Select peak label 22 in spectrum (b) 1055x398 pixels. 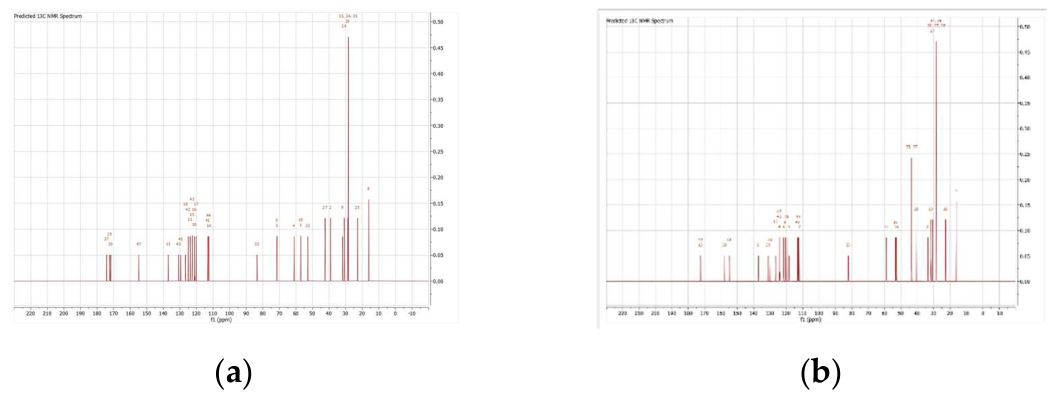pyautogui.click(x=848, y=245)
